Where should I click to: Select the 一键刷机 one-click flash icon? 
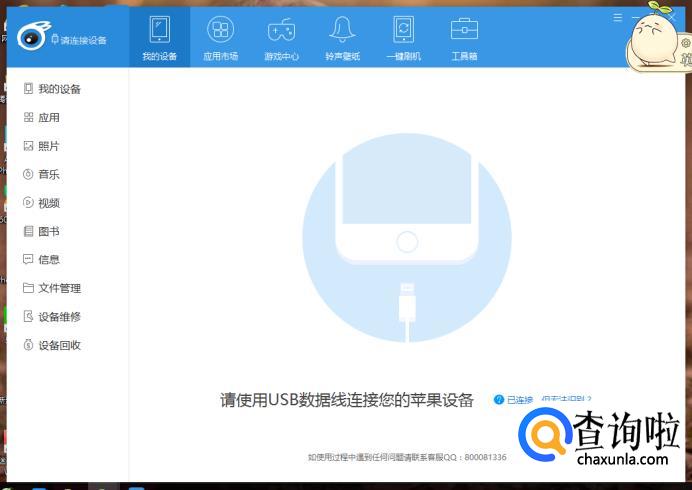[x=403, y=37]
